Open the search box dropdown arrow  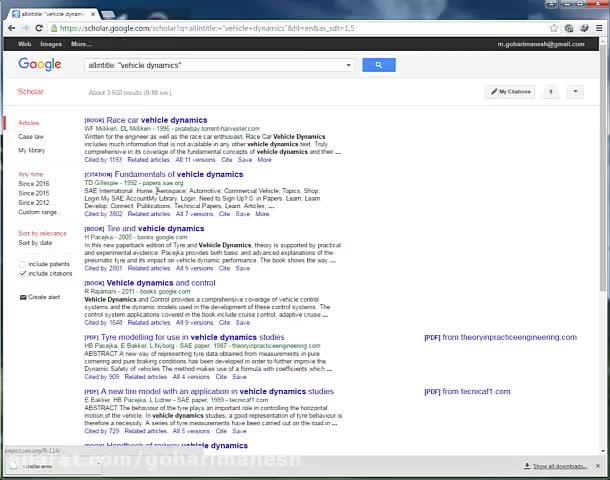coord(349,65)
